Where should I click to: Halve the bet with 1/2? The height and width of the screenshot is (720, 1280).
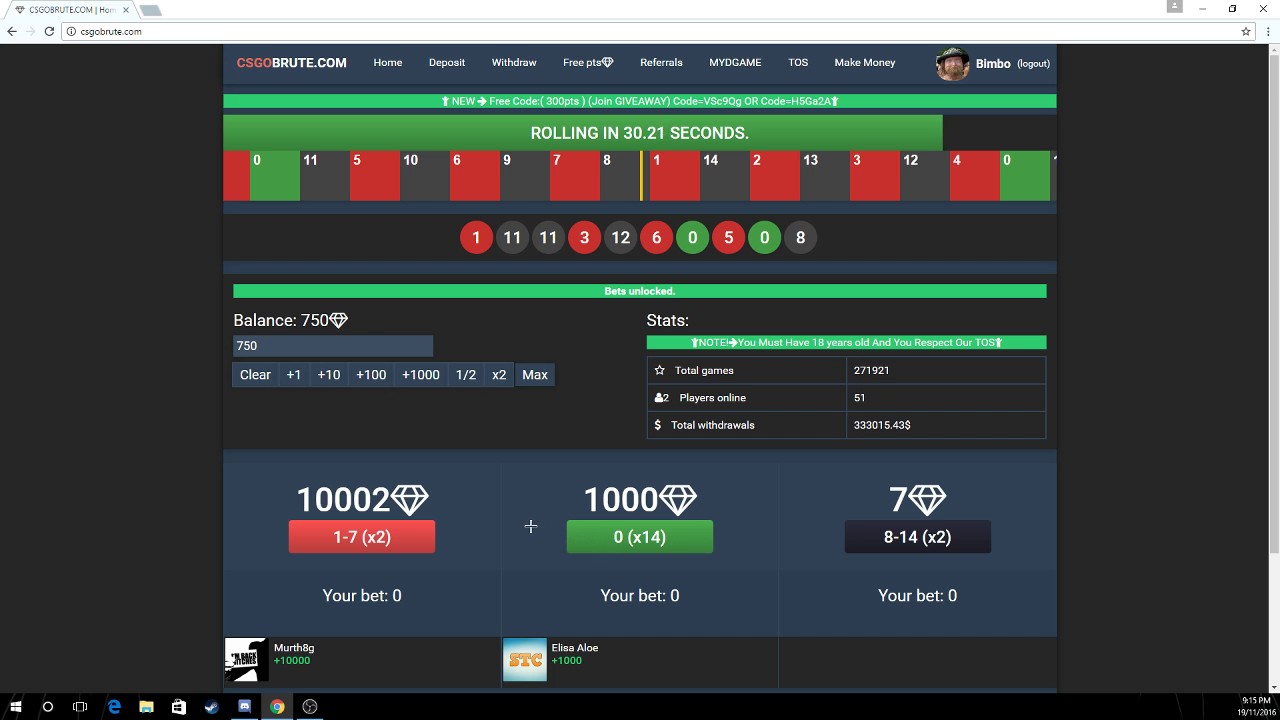466,374
